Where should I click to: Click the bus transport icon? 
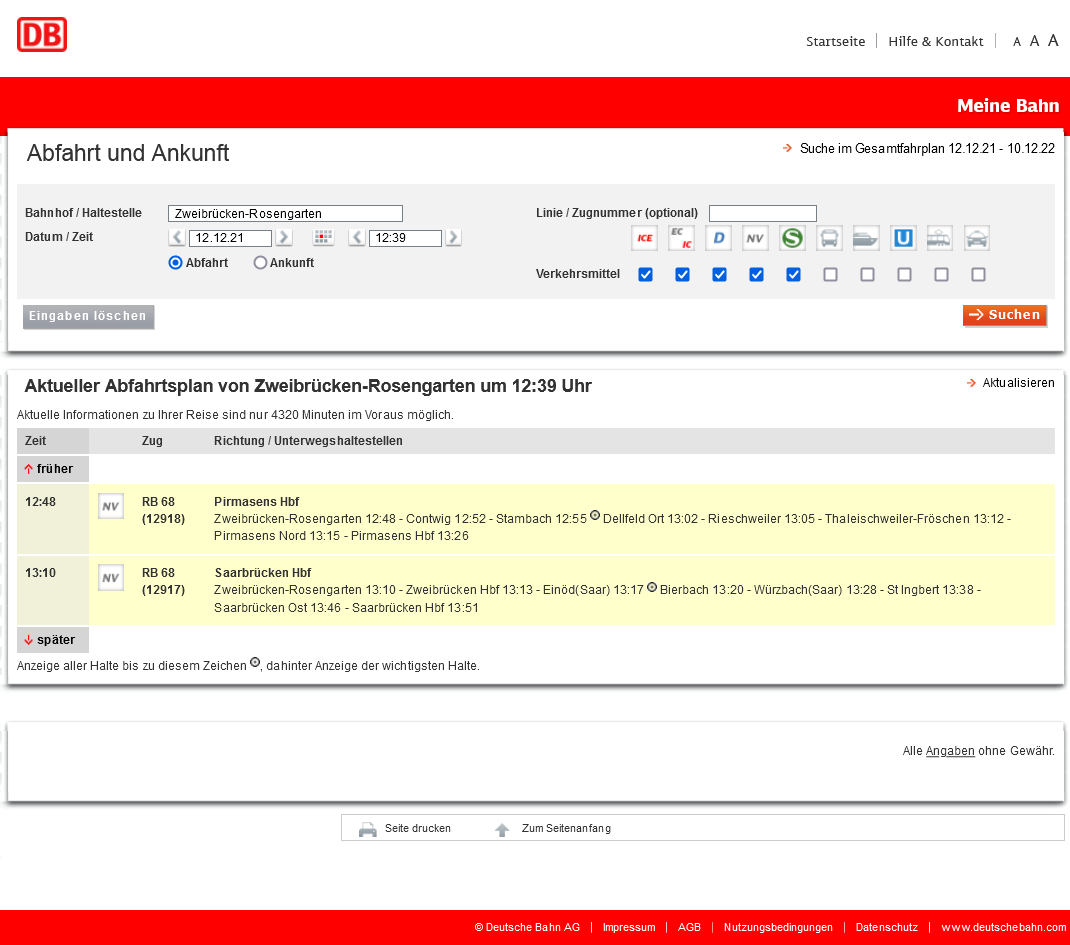pyautogui.click(x=829, y=238)
